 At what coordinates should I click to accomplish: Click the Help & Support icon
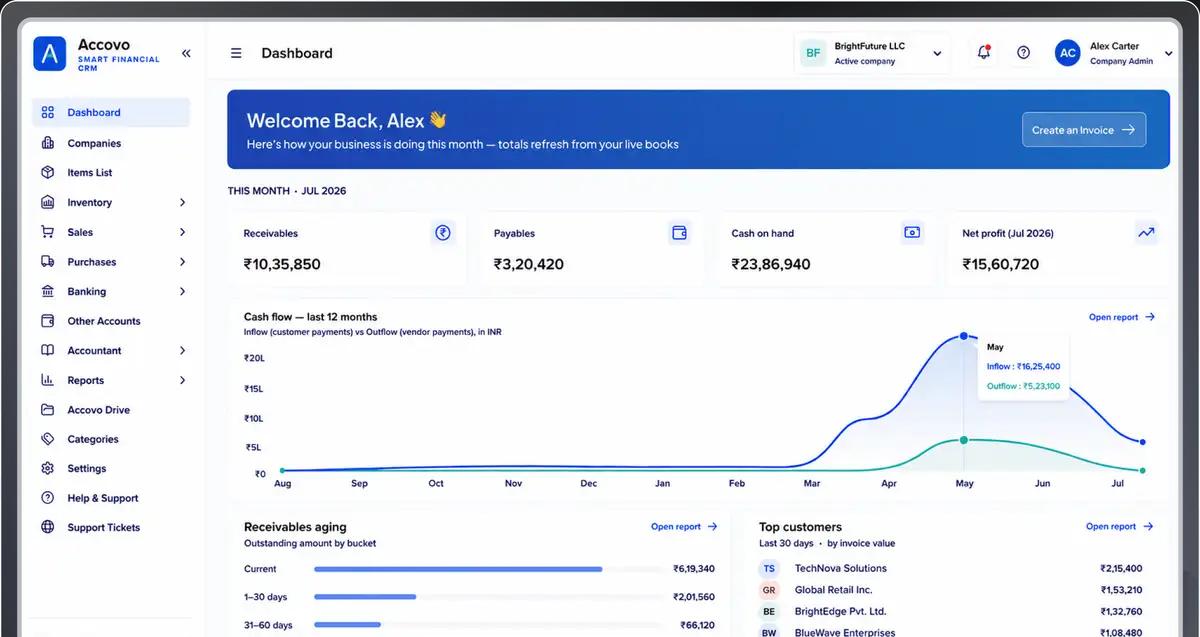point(47,498)
